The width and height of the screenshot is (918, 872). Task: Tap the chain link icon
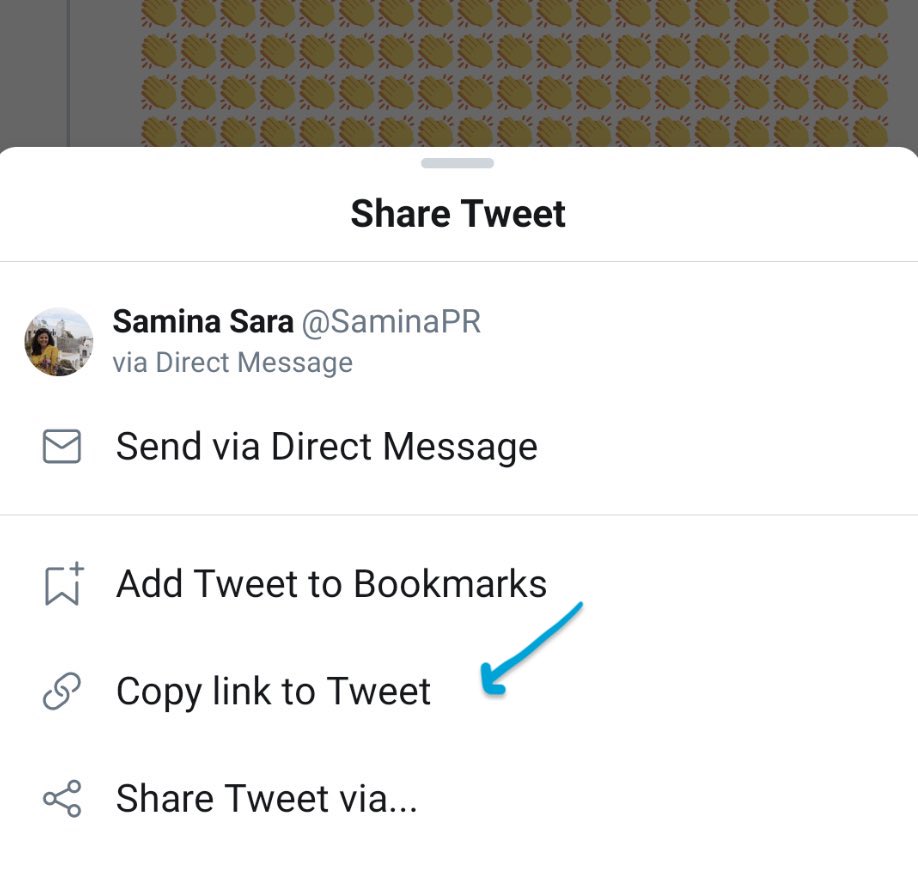pos(62,691)
